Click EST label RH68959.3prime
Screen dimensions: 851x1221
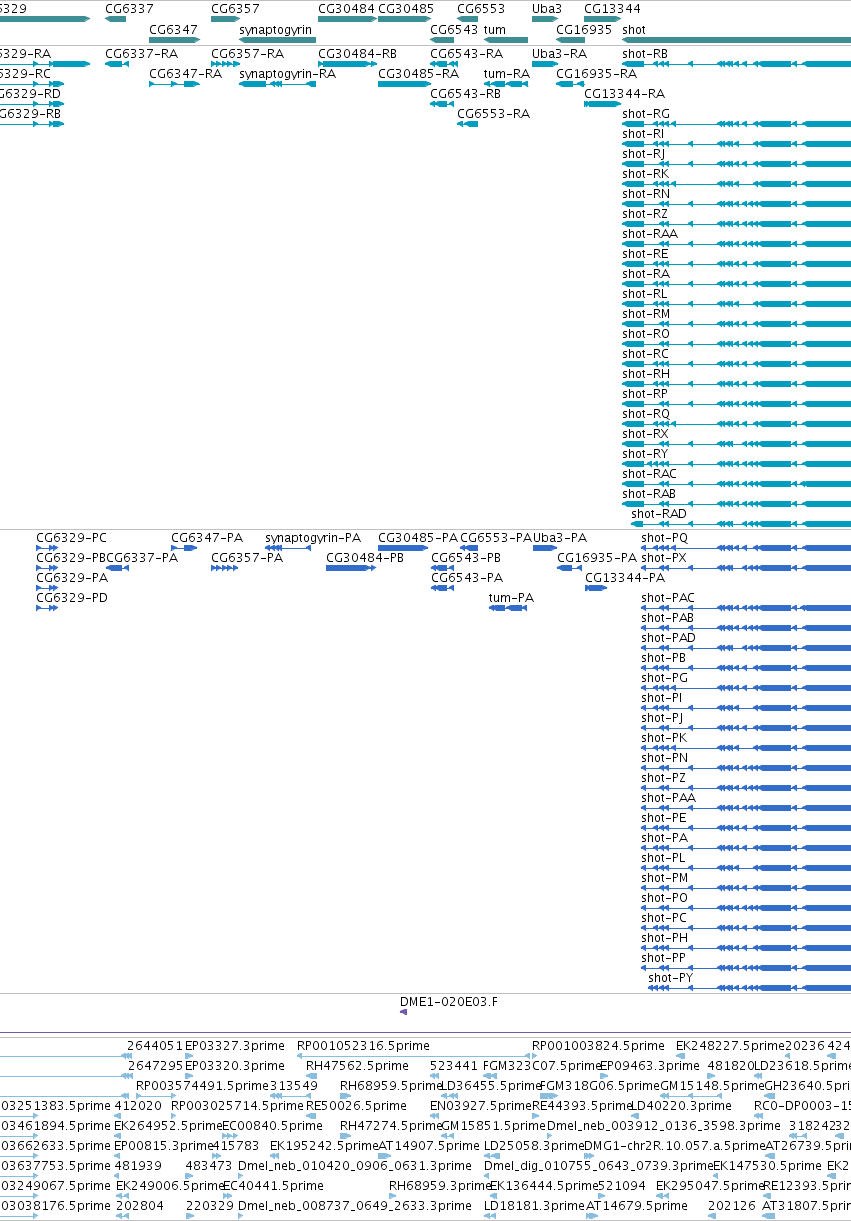pyautogui.click(x=439, y=1185)
